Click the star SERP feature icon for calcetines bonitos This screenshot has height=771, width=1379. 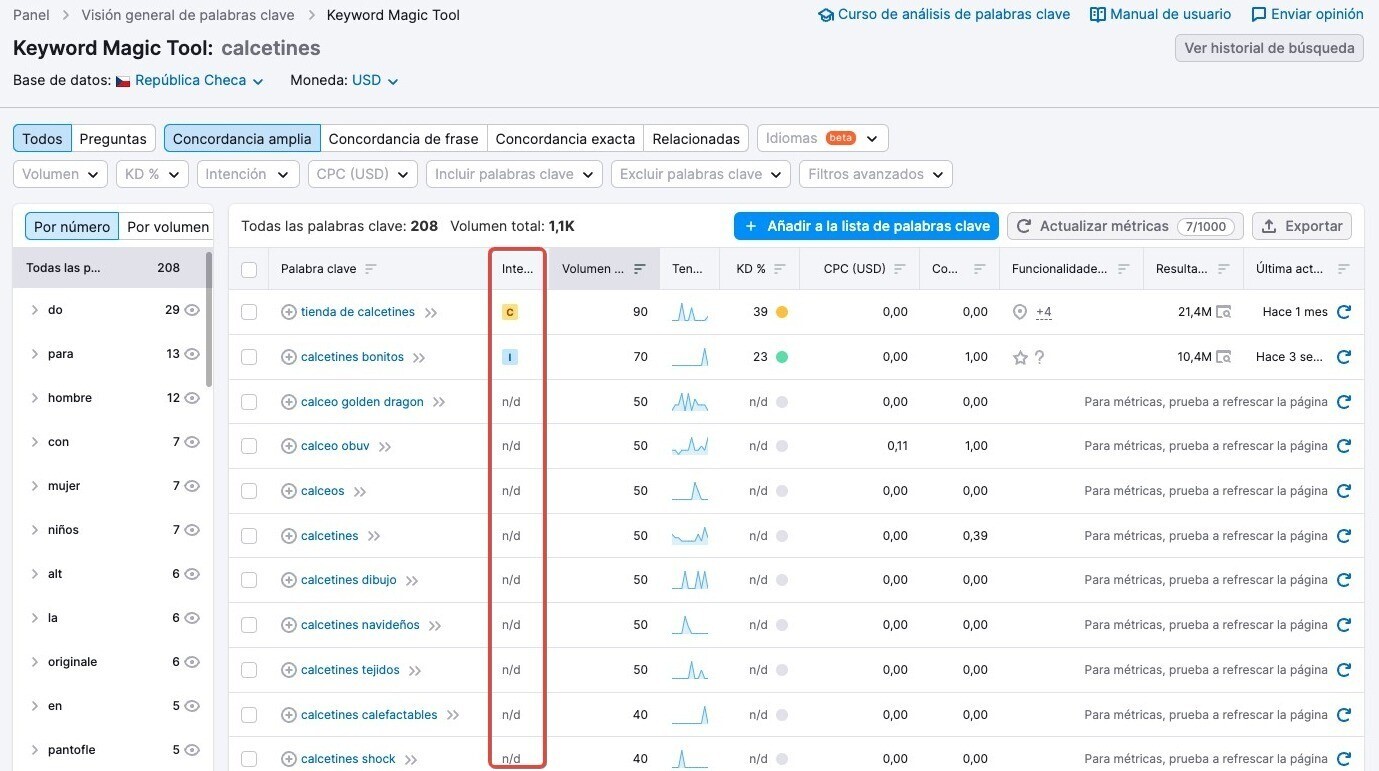[1020, 357]
